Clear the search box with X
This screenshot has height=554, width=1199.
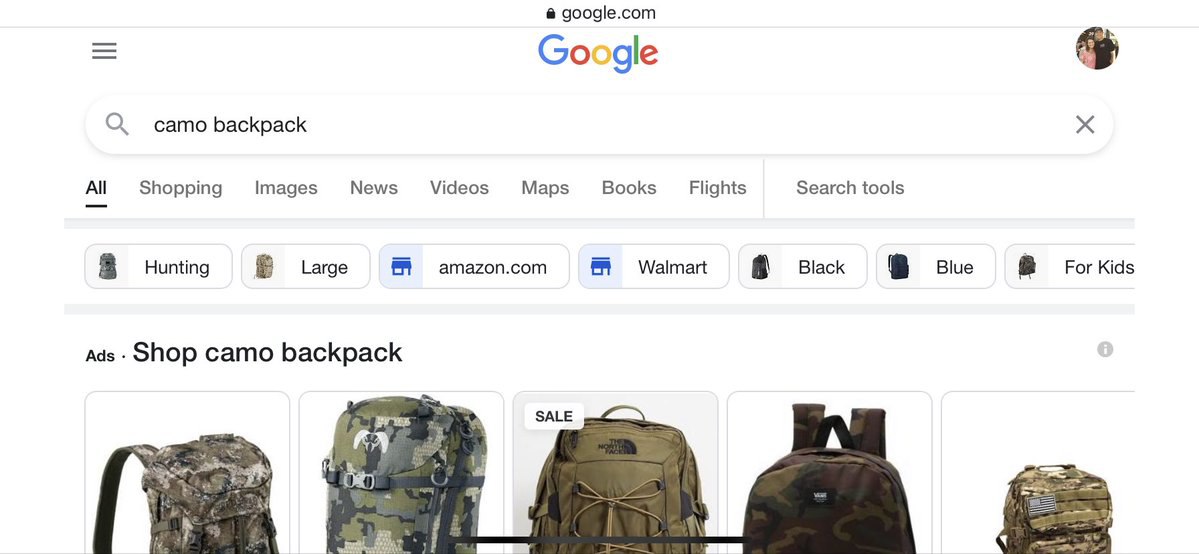click(1084, 125)
